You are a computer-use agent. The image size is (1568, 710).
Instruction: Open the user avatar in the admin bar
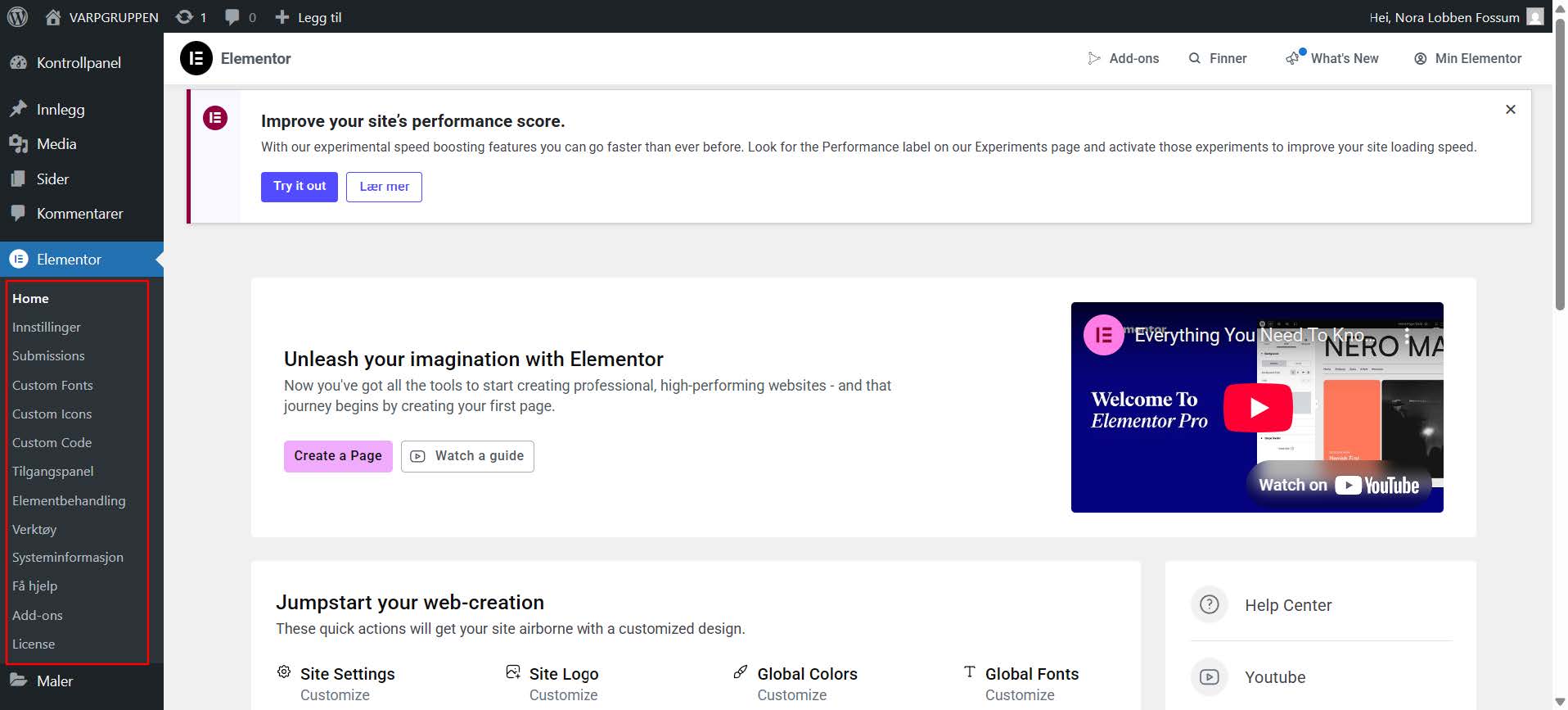1535,16
